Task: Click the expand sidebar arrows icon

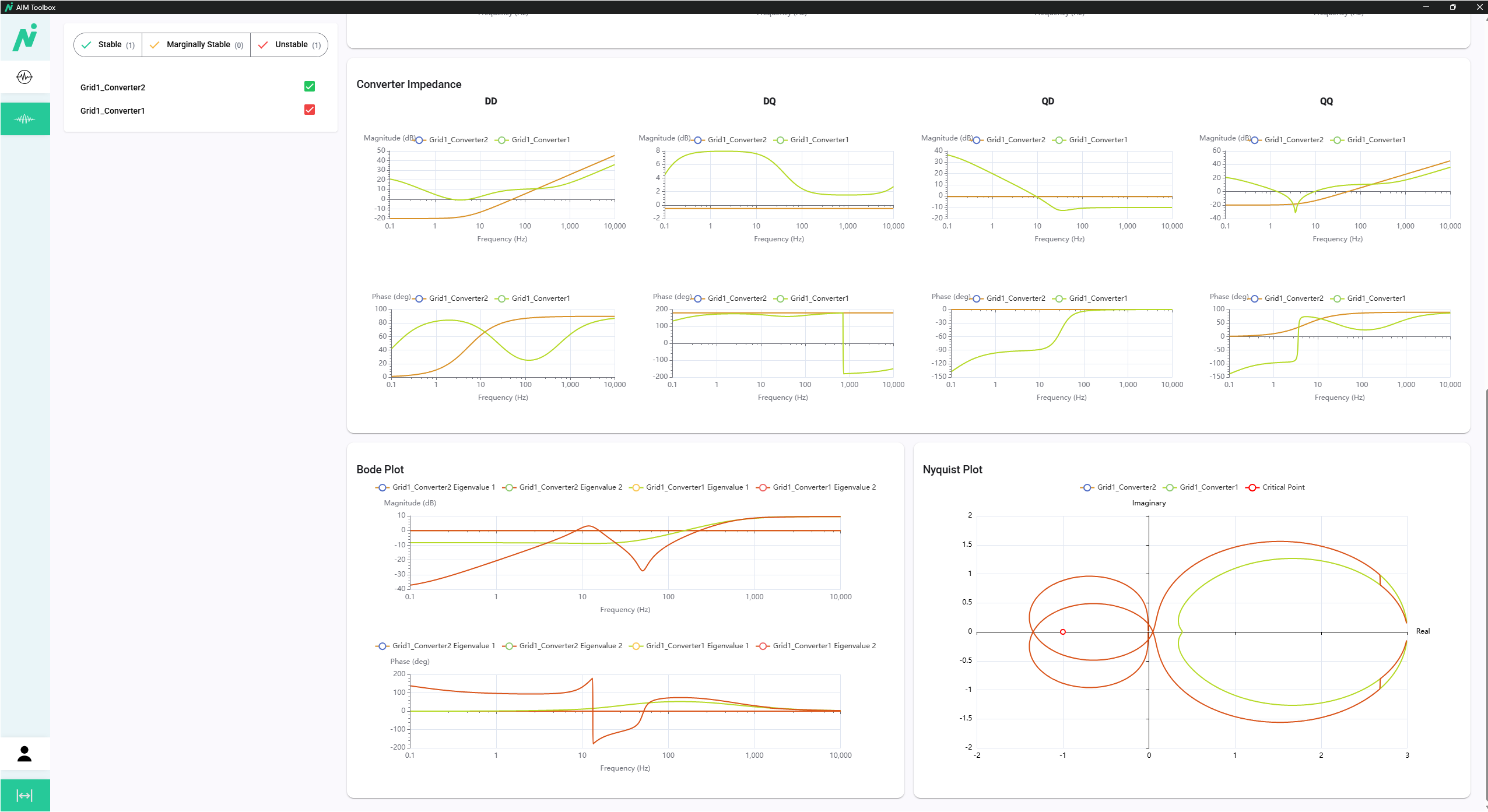Action: point(24,796)
